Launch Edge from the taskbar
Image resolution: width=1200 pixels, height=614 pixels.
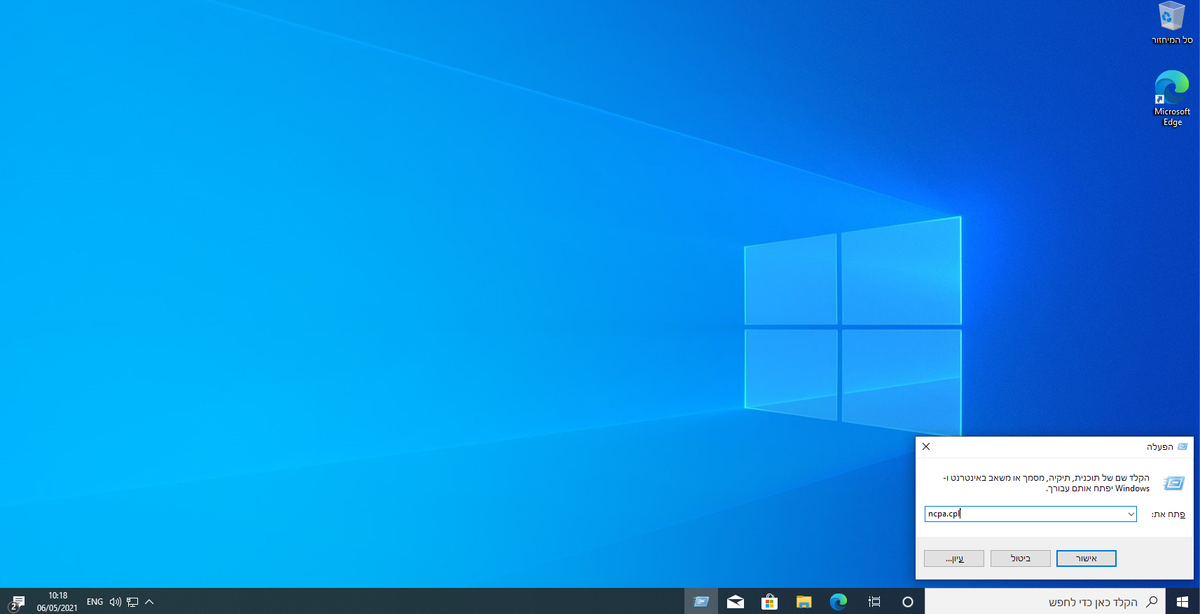point(838,601)
